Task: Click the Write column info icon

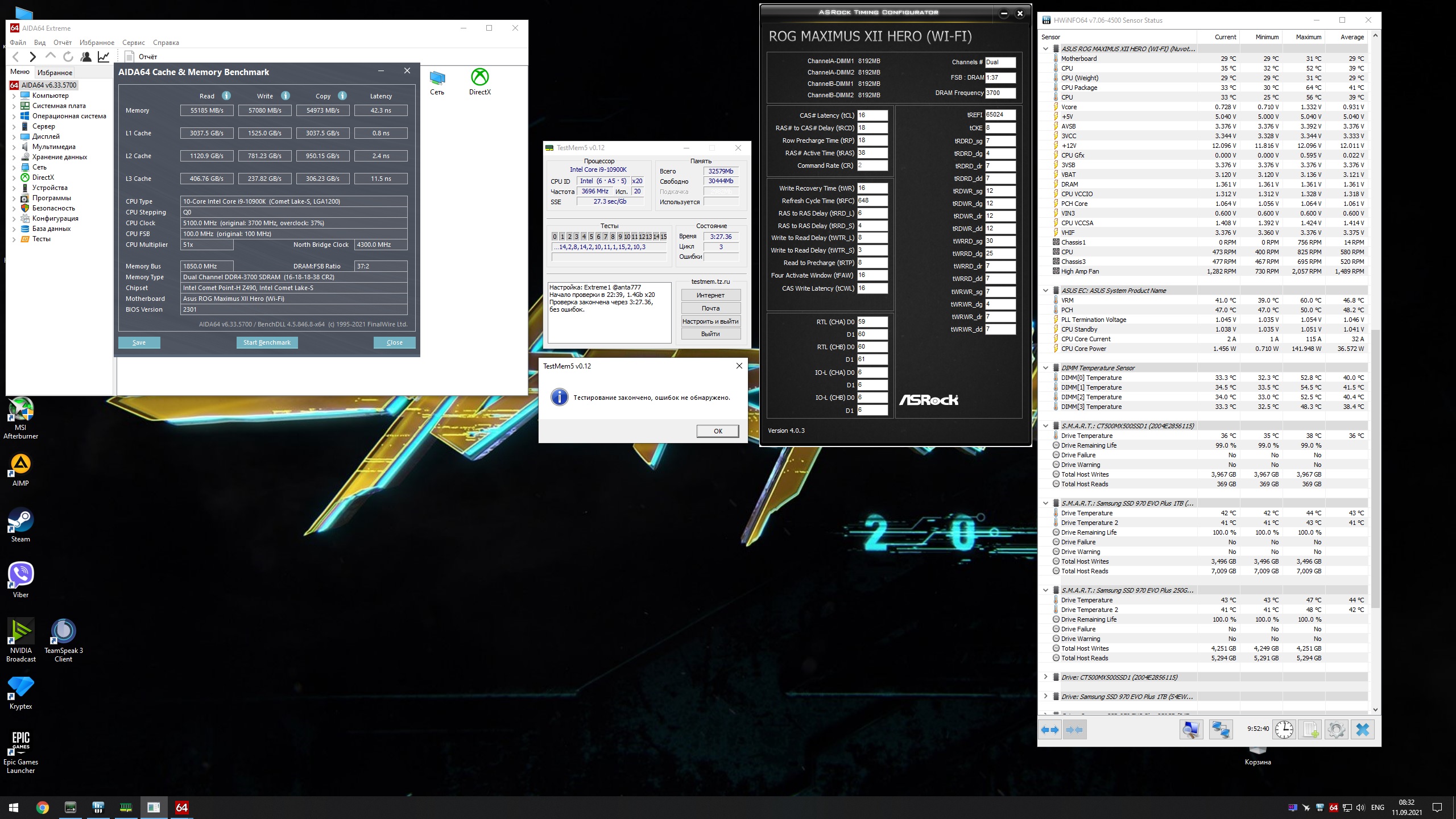Action: click(286, 96)
